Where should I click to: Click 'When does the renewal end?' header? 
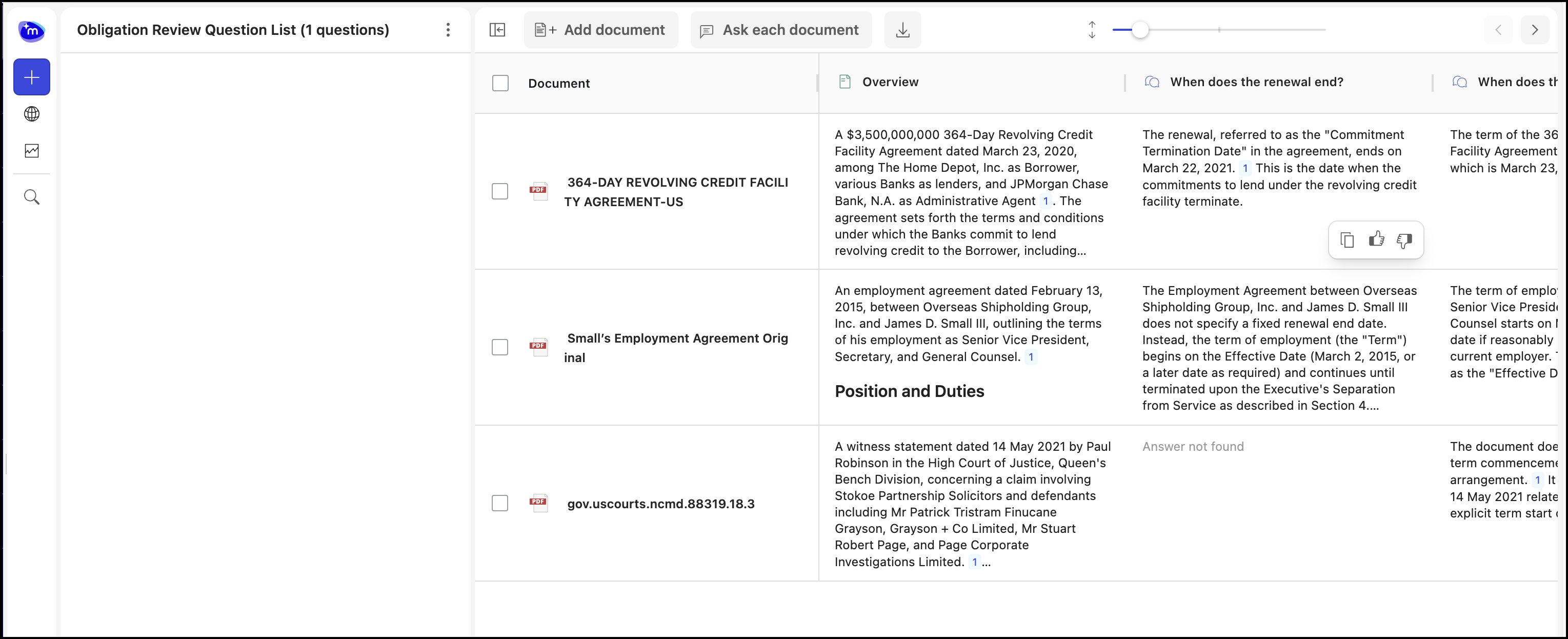coord(1256,82)
